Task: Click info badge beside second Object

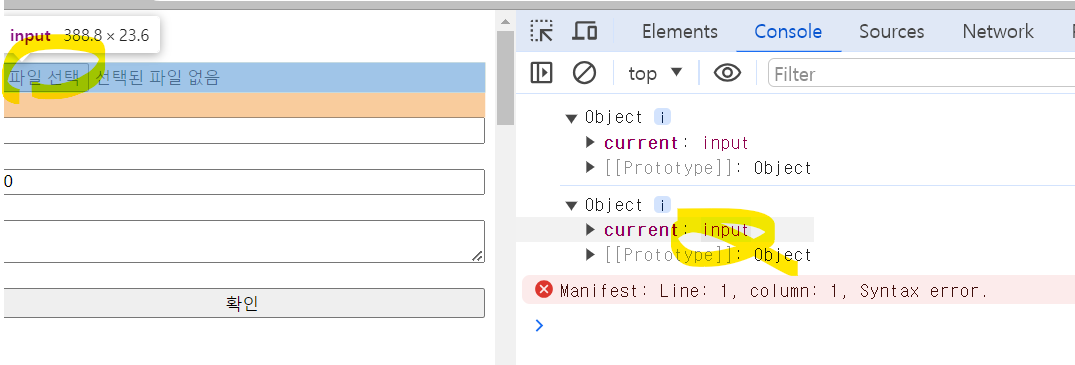Action: click(x=662, y=204)
